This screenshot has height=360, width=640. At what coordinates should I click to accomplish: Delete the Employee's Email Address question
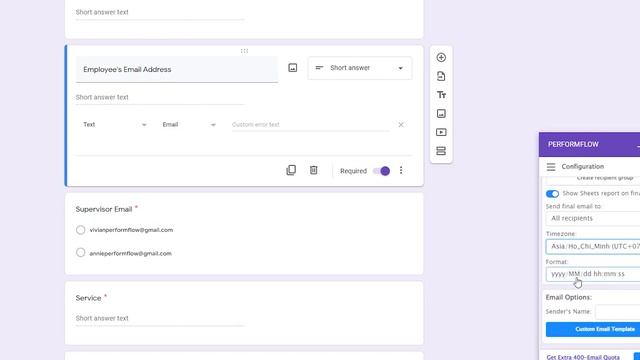313,170
